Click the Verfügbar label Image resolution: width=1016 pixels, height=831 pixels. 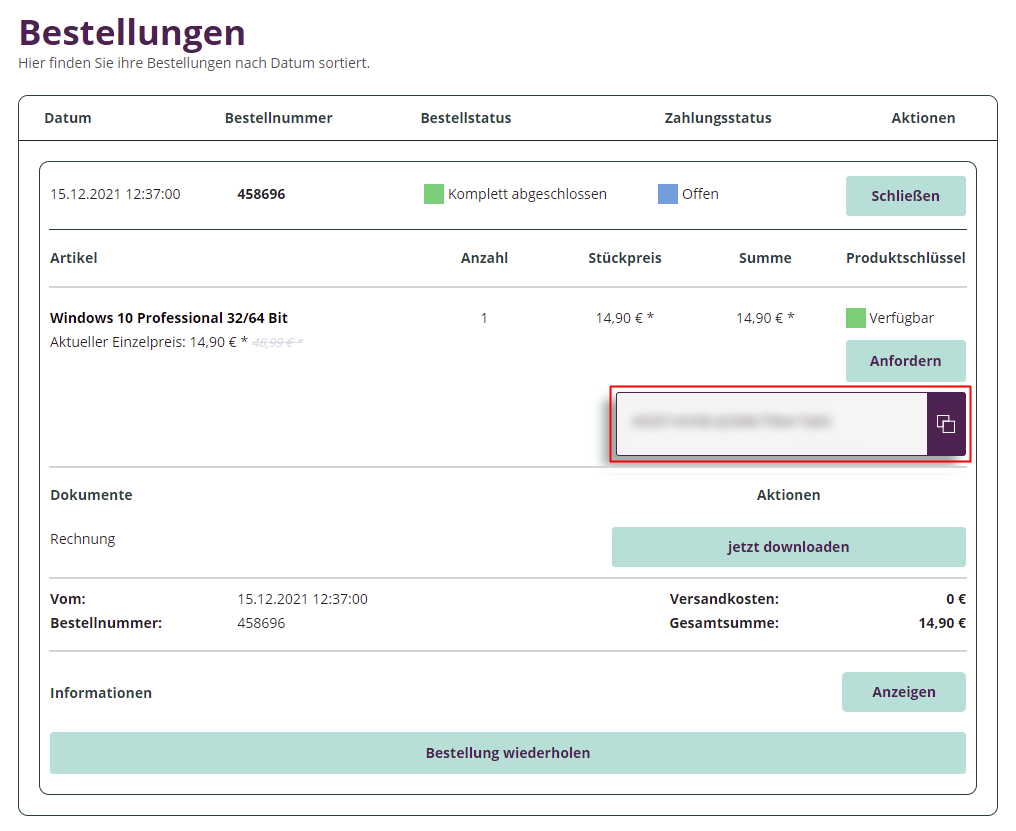pos(901,318)
